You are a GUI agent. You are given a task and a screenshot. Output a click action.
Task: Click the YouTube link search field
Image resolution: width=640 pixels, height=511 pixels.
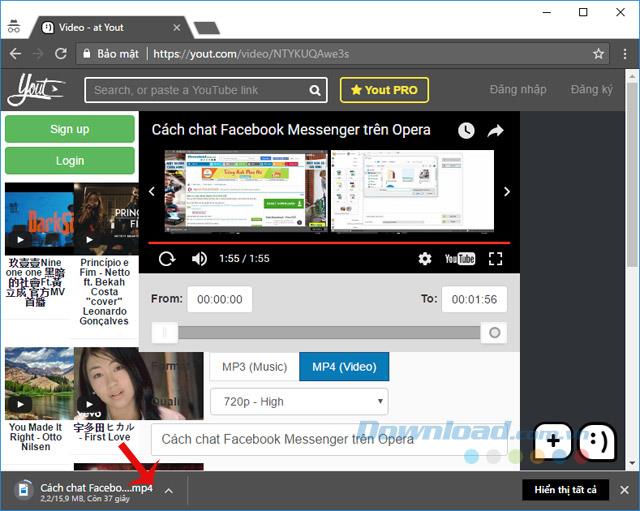[x=197, y=90]
